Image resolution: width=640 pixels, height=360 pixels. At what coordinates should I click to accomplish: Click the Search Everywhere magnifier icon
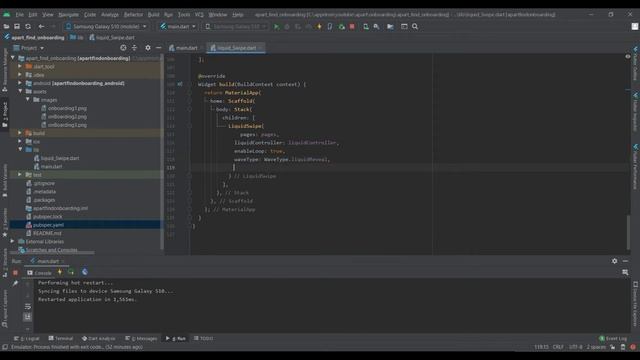tap(415, 27)
